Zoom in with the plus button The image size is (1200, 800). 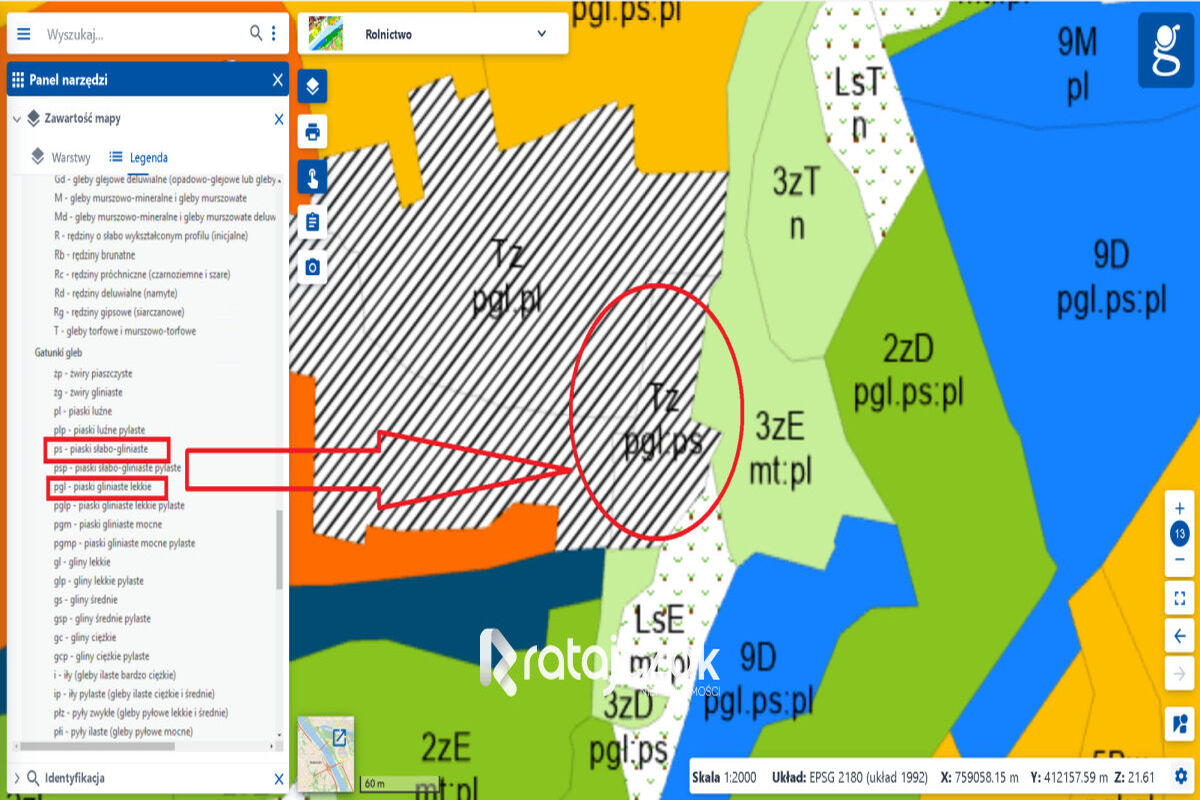1180,508
